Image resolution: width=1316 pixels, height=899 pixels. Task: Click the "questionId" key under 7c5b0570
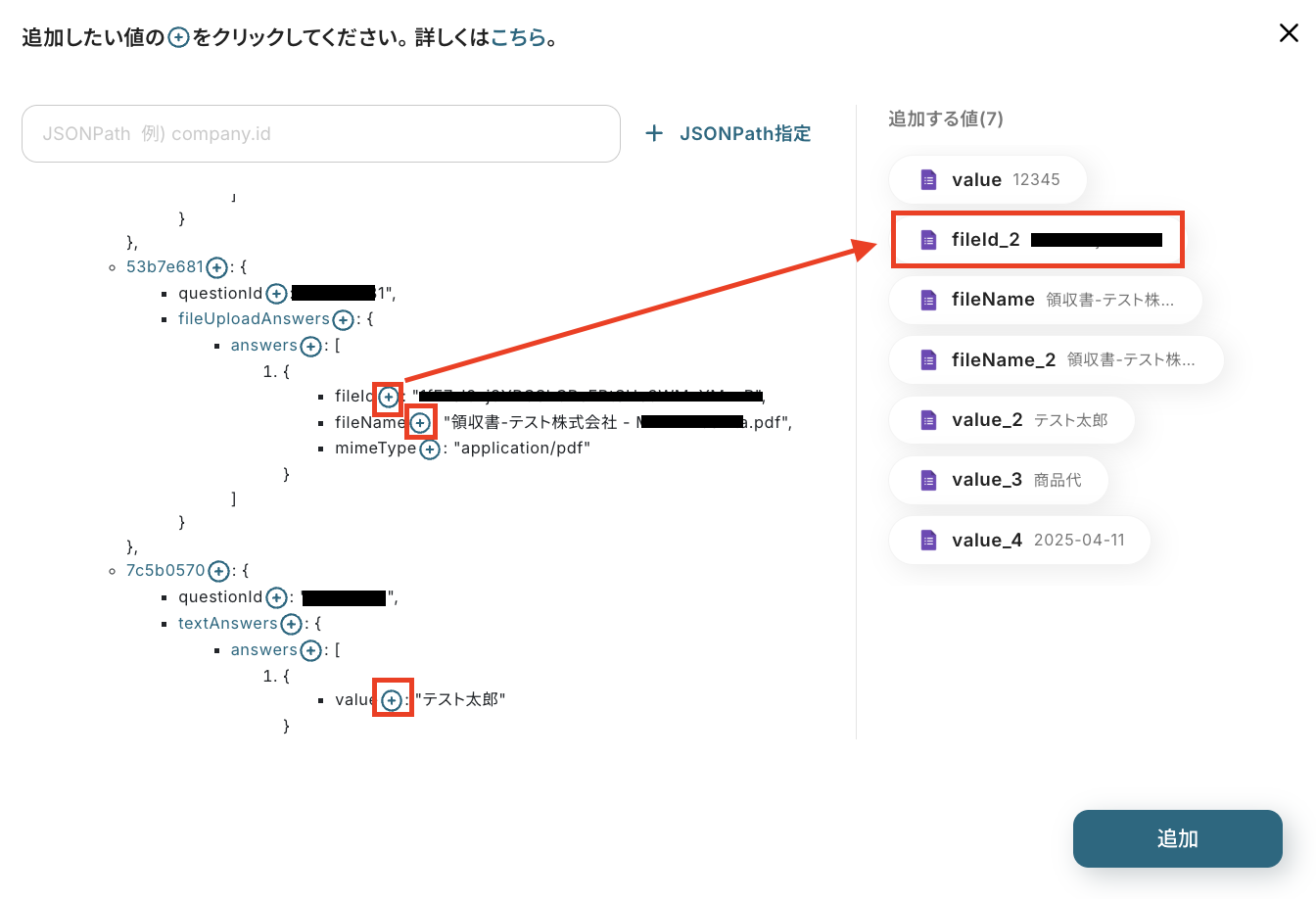(221, 596)
